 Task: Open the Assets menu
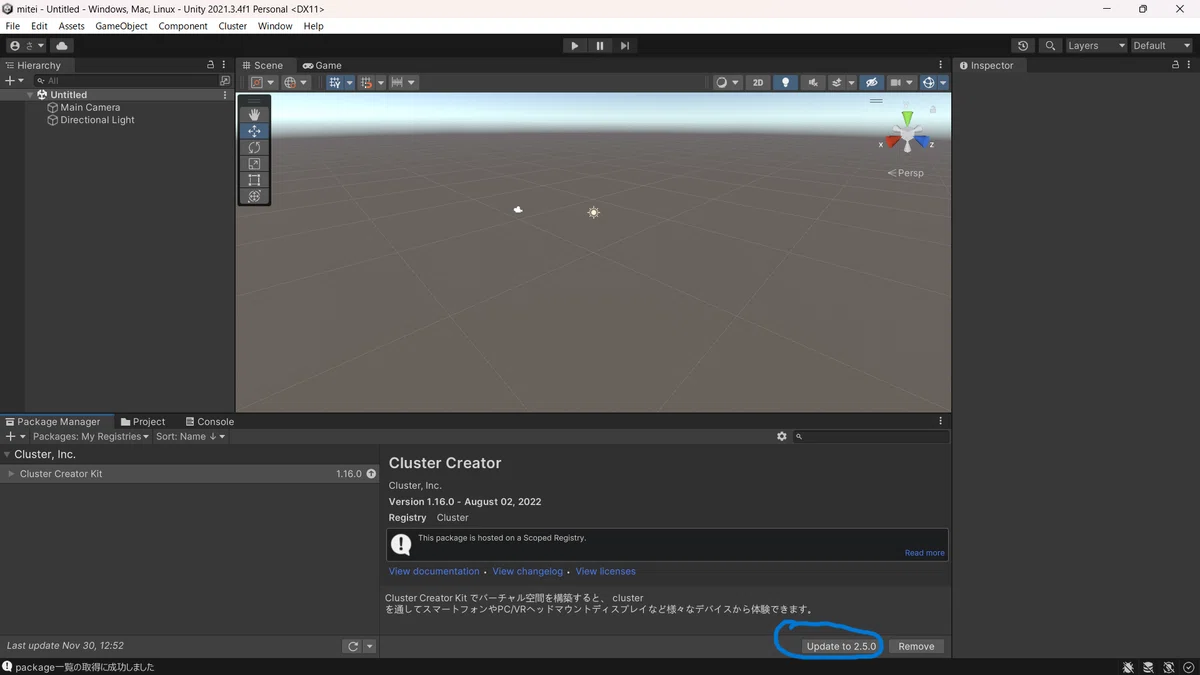point(71,26)
